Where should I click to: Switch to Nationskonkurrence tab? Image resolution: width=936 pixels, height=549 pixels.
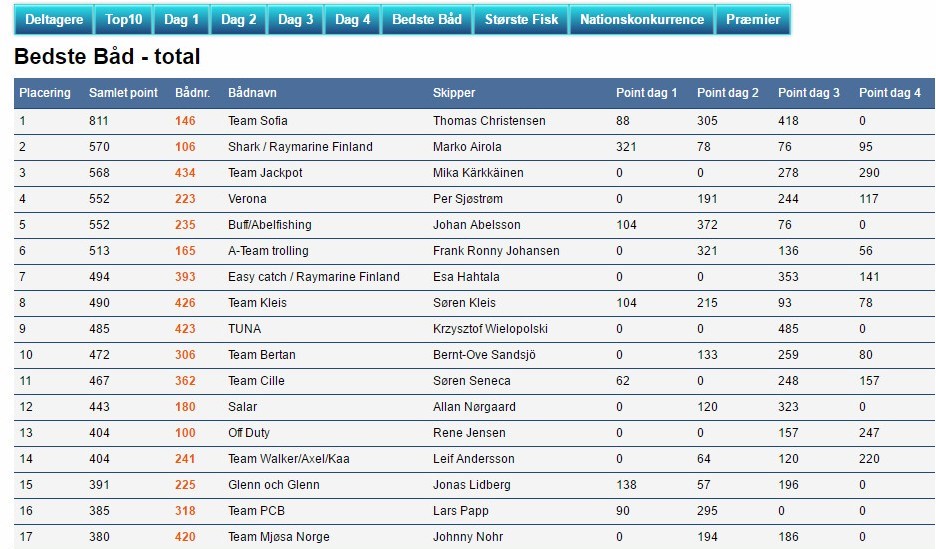coord(641,20)
